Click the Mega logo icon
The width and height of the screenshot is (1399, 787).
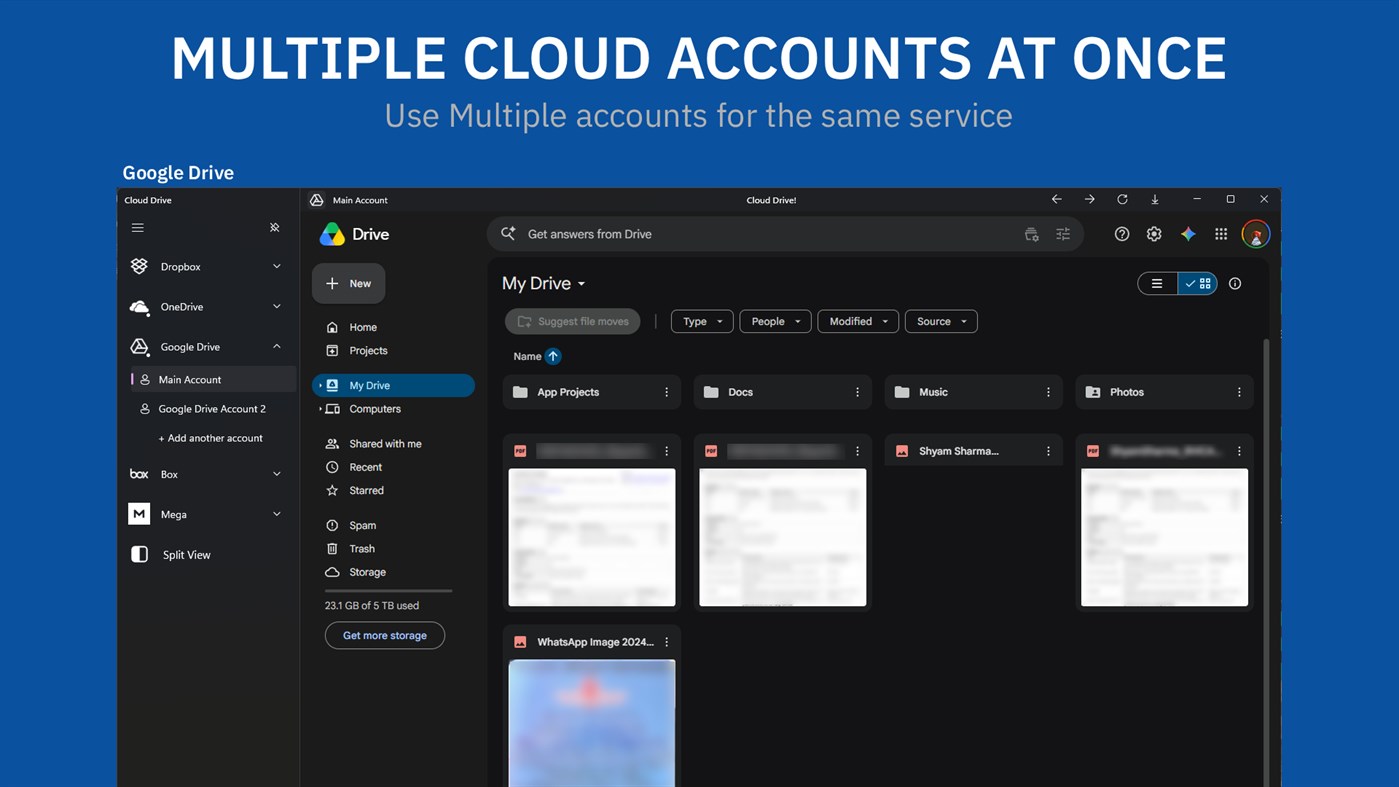[x=139, y=514]
